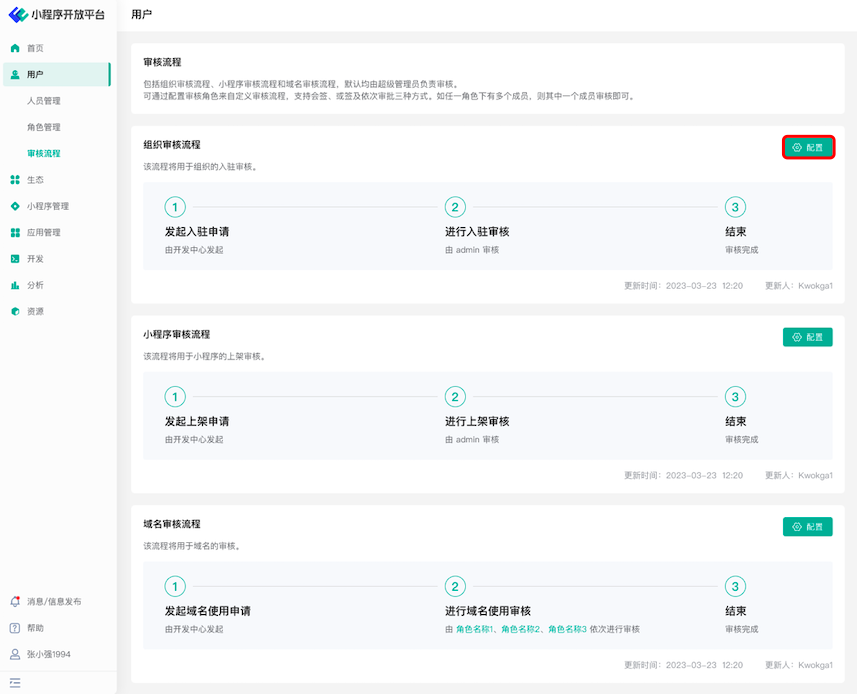Click 配置 button for 小程序审核流程

(x=807, y=337)
